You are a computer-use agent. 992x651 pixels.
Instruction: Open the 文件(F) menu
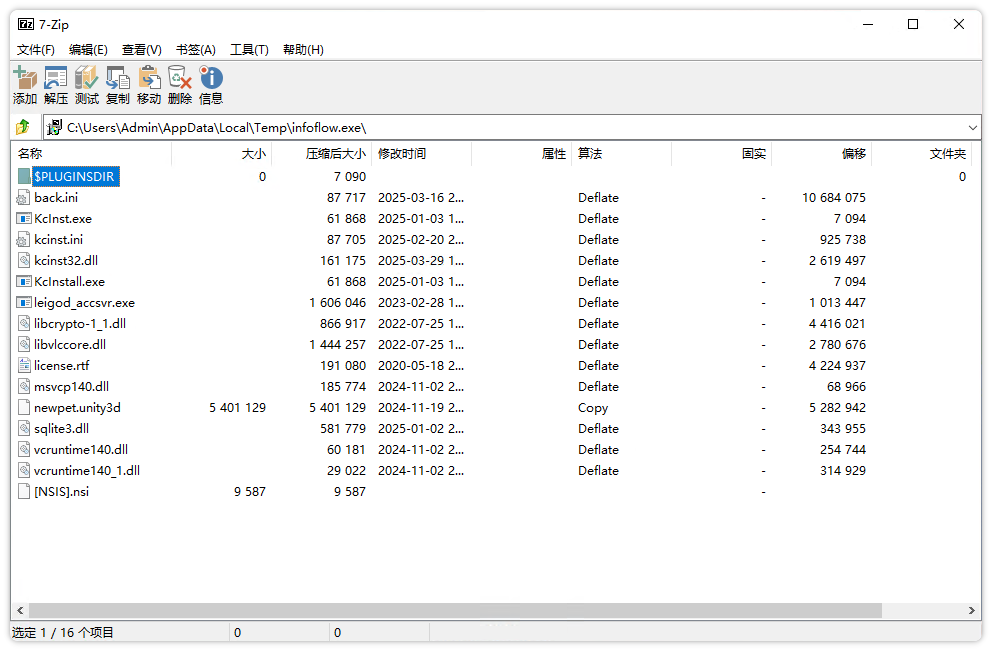click(36, 50)
